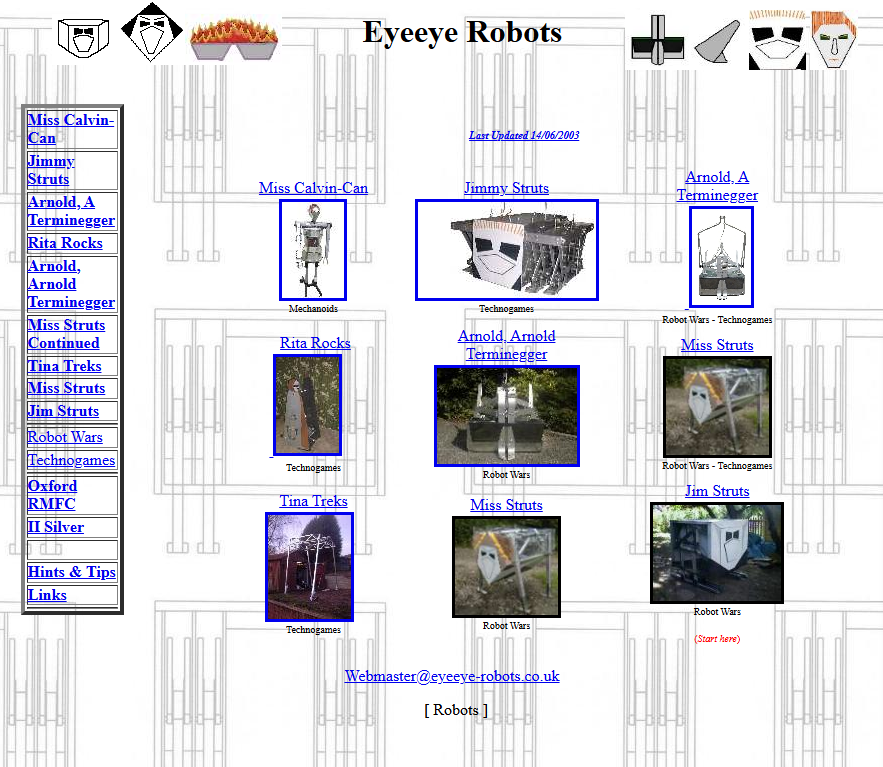Viewport: 883px width, 767px height.
Task: Click 'Technogames' caption under Jimmy Struts
Action: 506,309
